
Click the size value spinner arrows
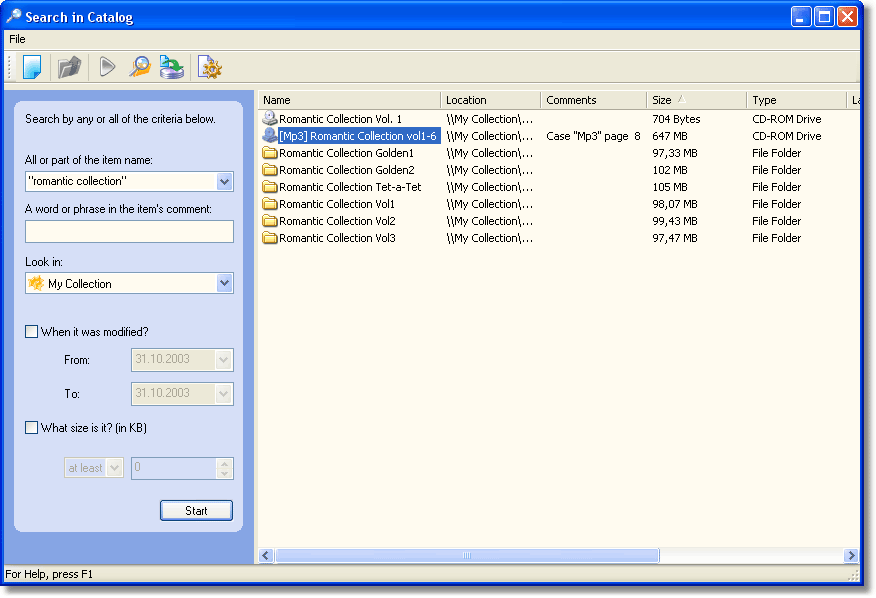point(224,468)
